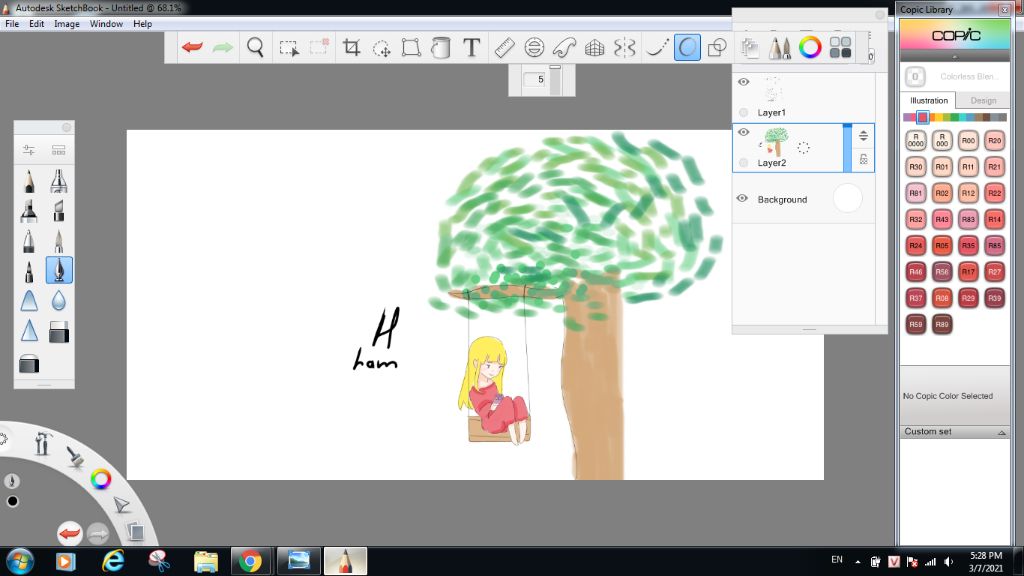Select the Marker brush in brush palette

pos(29,211)
